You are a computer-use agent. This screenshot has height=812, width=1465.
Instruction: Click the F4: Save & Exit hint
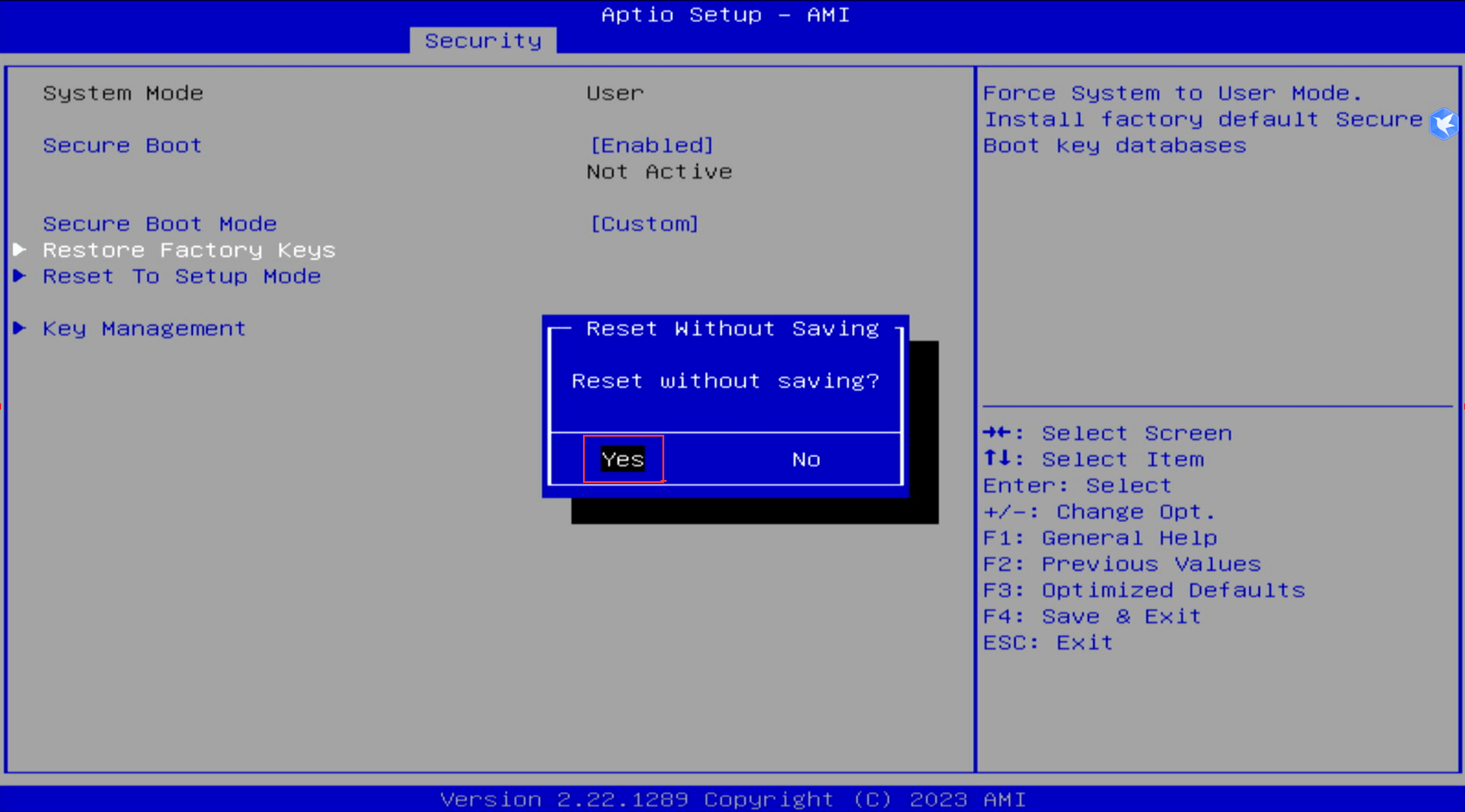click(x=1092, y=617)
